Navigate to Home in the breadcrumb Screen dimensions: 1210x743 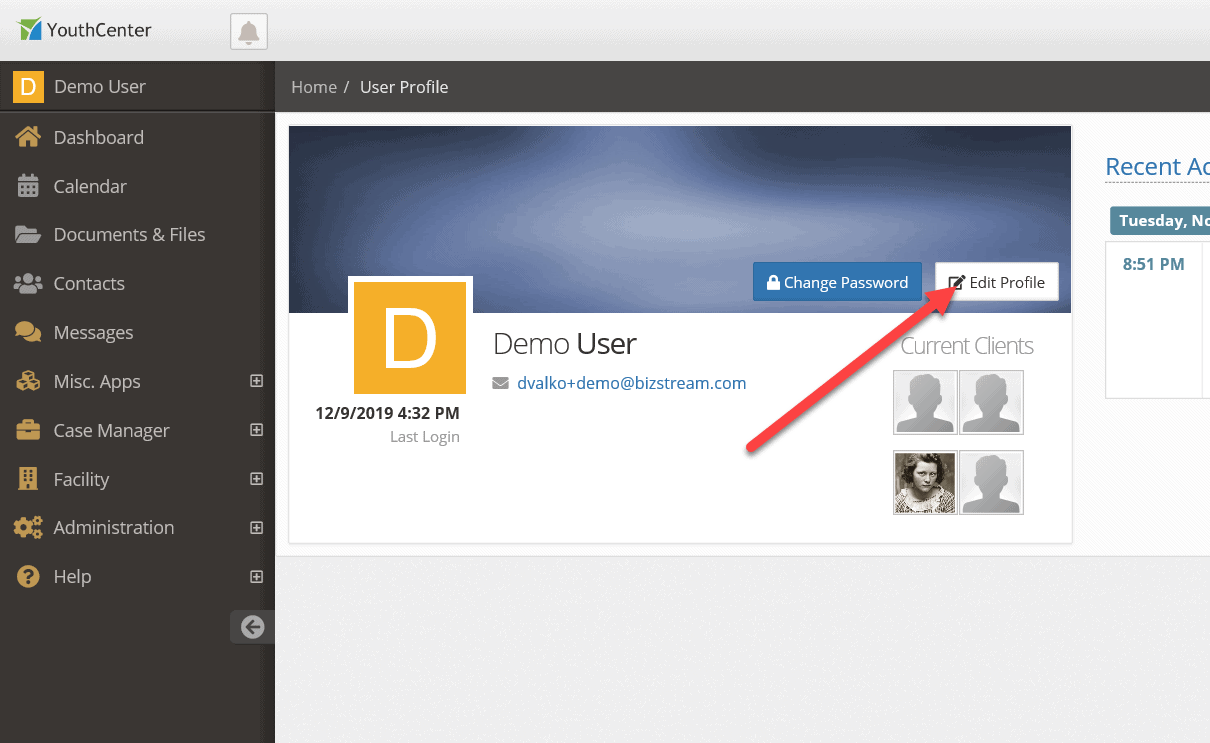click(x=314, y=87)
